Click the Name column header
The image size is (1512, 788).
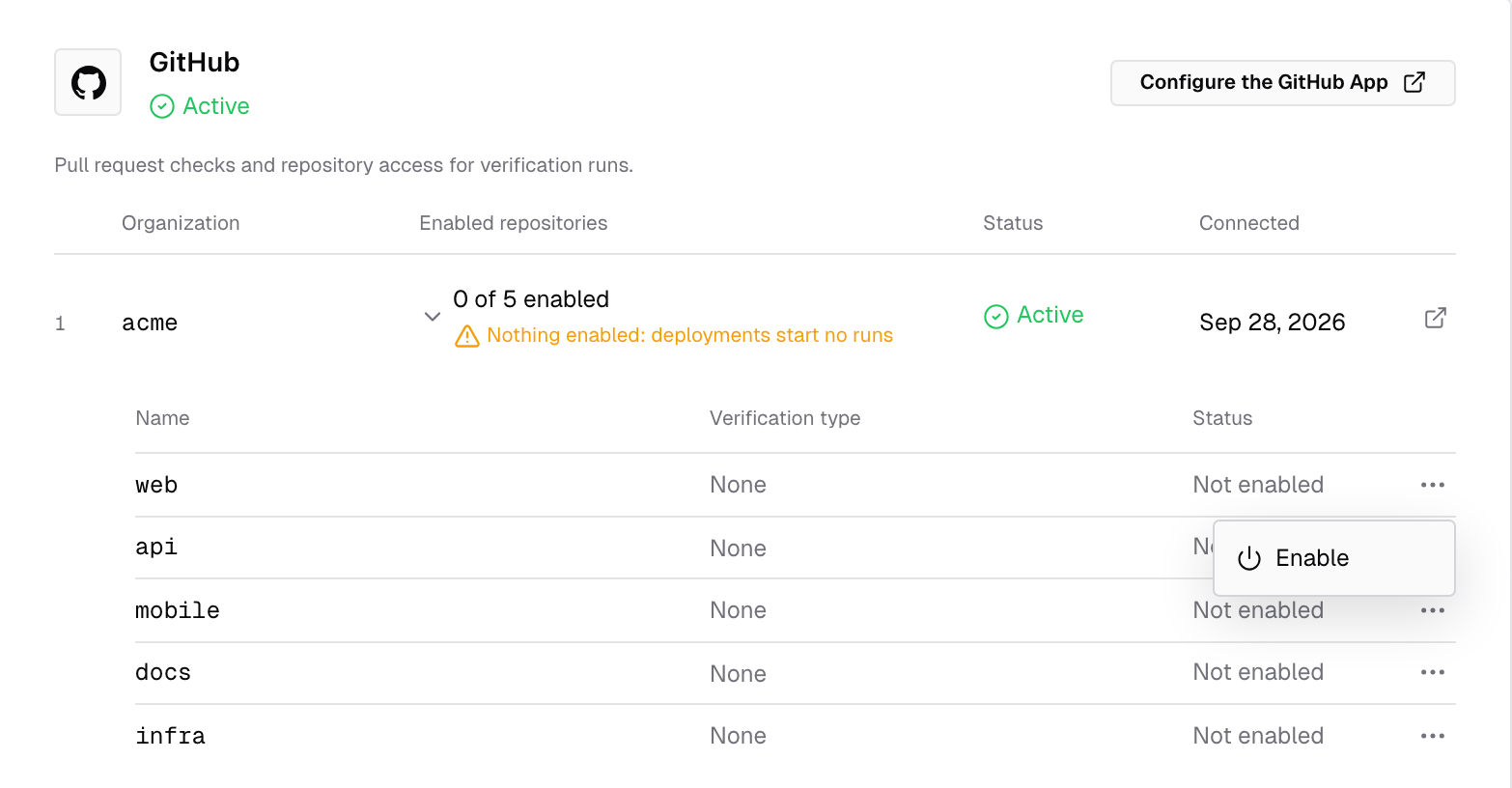click(162, 418)
